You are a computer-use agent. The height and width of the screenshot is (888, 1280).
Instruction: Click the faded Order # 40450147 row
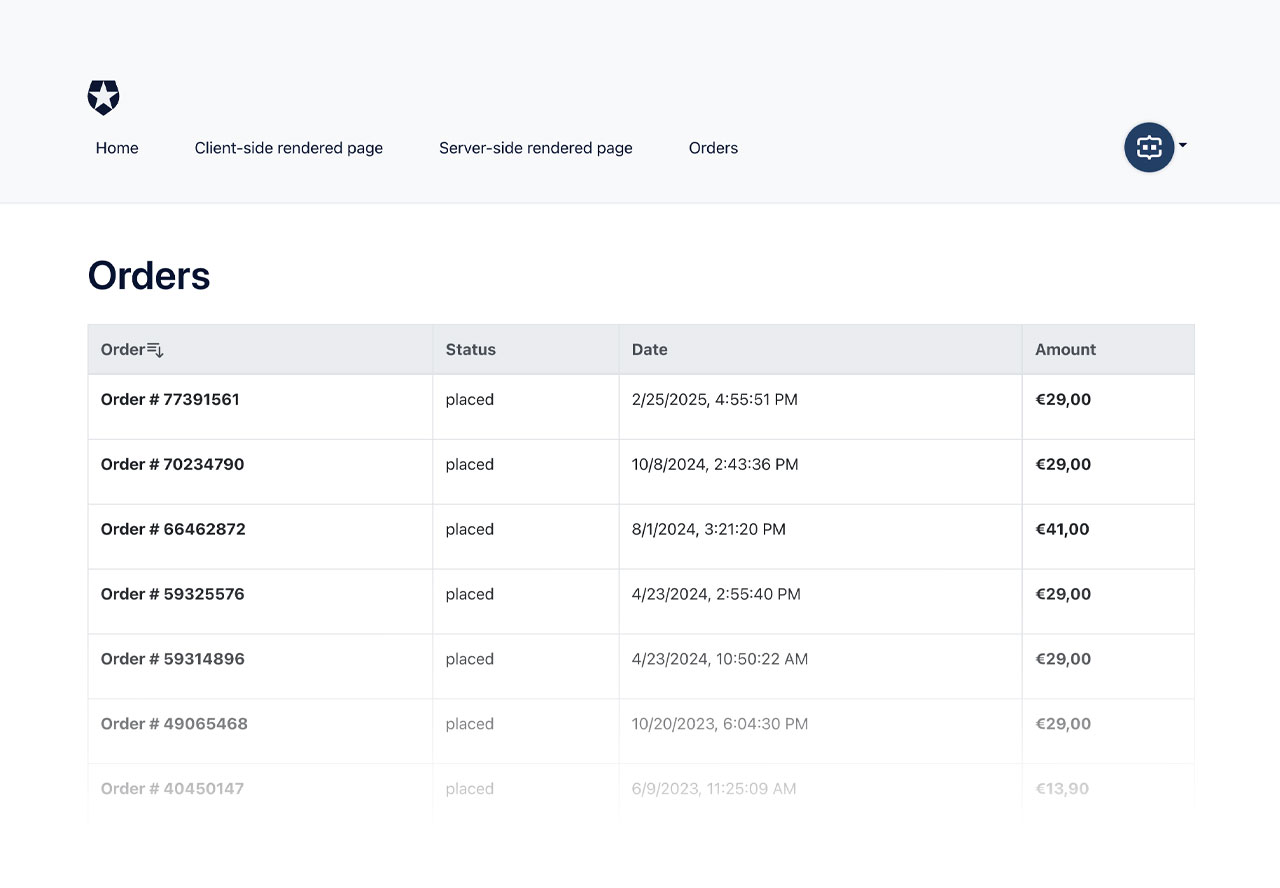tap(173, 788)
